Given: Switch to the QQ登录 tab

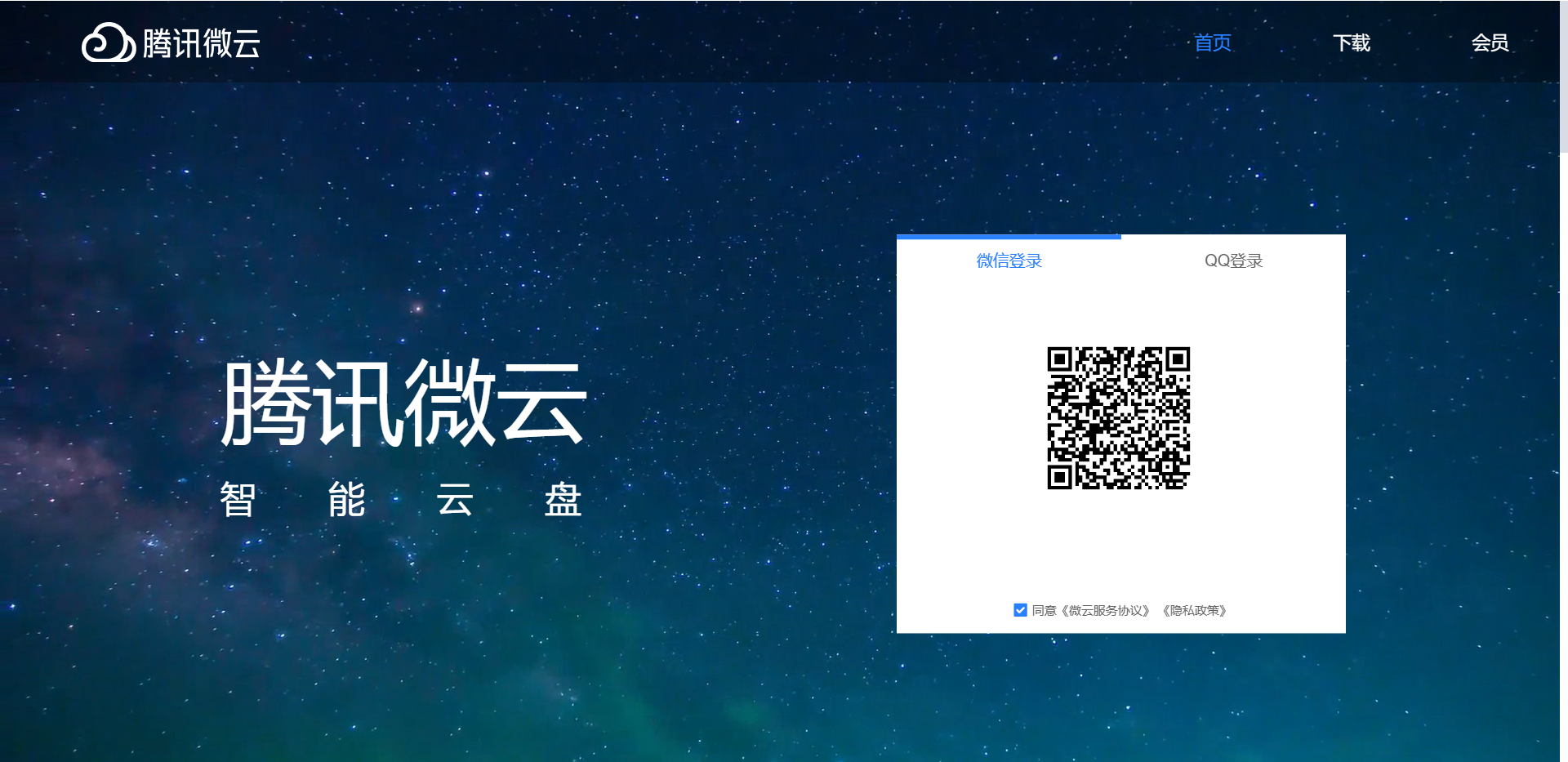Looking at the screenshot, I should tap(1232, 260).
